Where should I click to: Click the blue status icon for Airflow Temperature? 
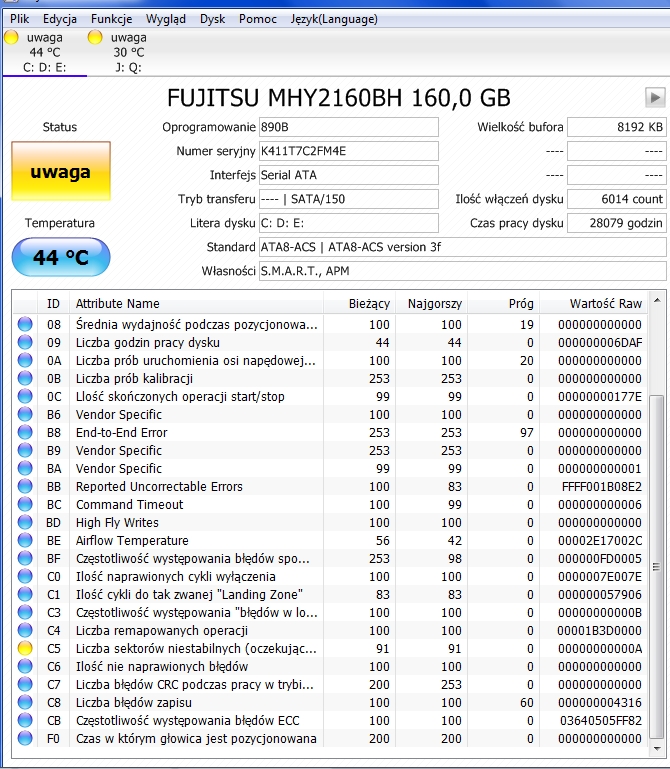click(25, 540)
